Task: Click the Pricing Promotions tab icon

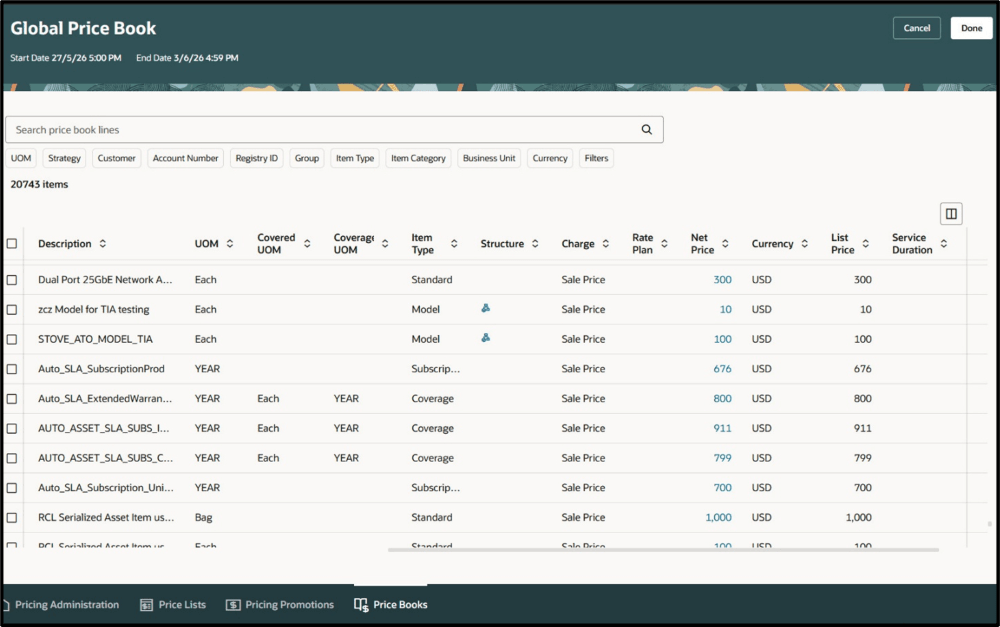Action: (x=233, y=605)
